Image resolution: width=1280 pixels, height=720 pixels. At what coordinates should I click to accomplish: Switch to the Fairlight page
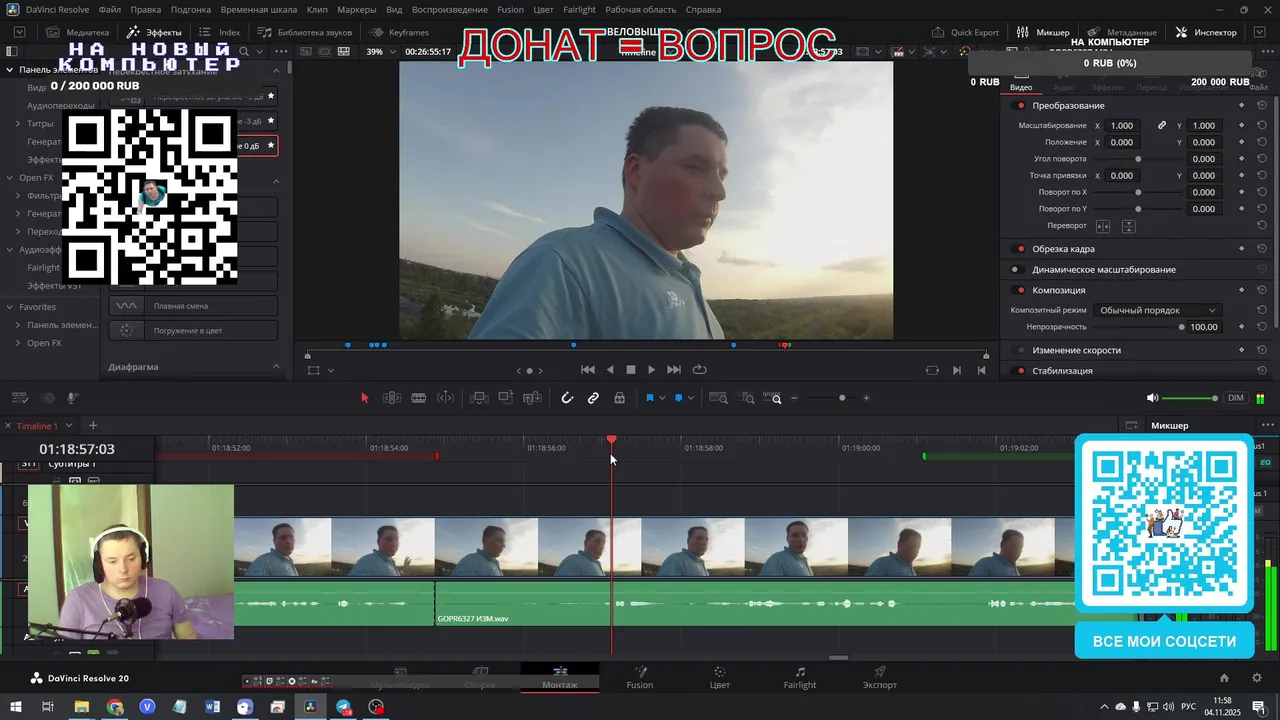point(800,677)
